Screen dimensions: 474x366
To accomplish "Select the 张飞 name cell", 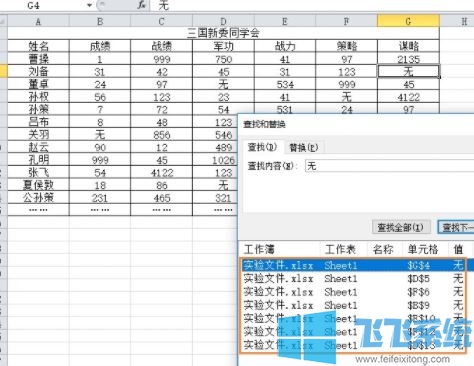I will click(x=38, y=173).
